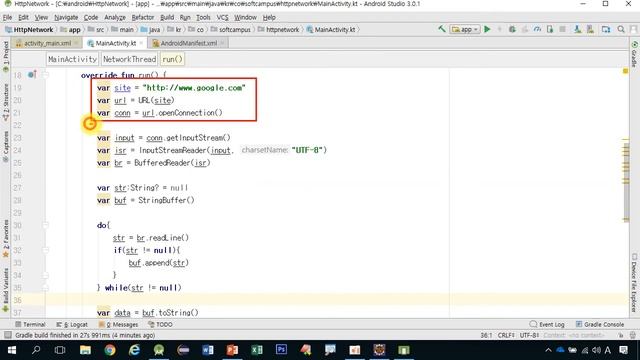Open the Android Profiler gauge icon
The height and width of the screenshot is (360, 640).
pos(537,29)
